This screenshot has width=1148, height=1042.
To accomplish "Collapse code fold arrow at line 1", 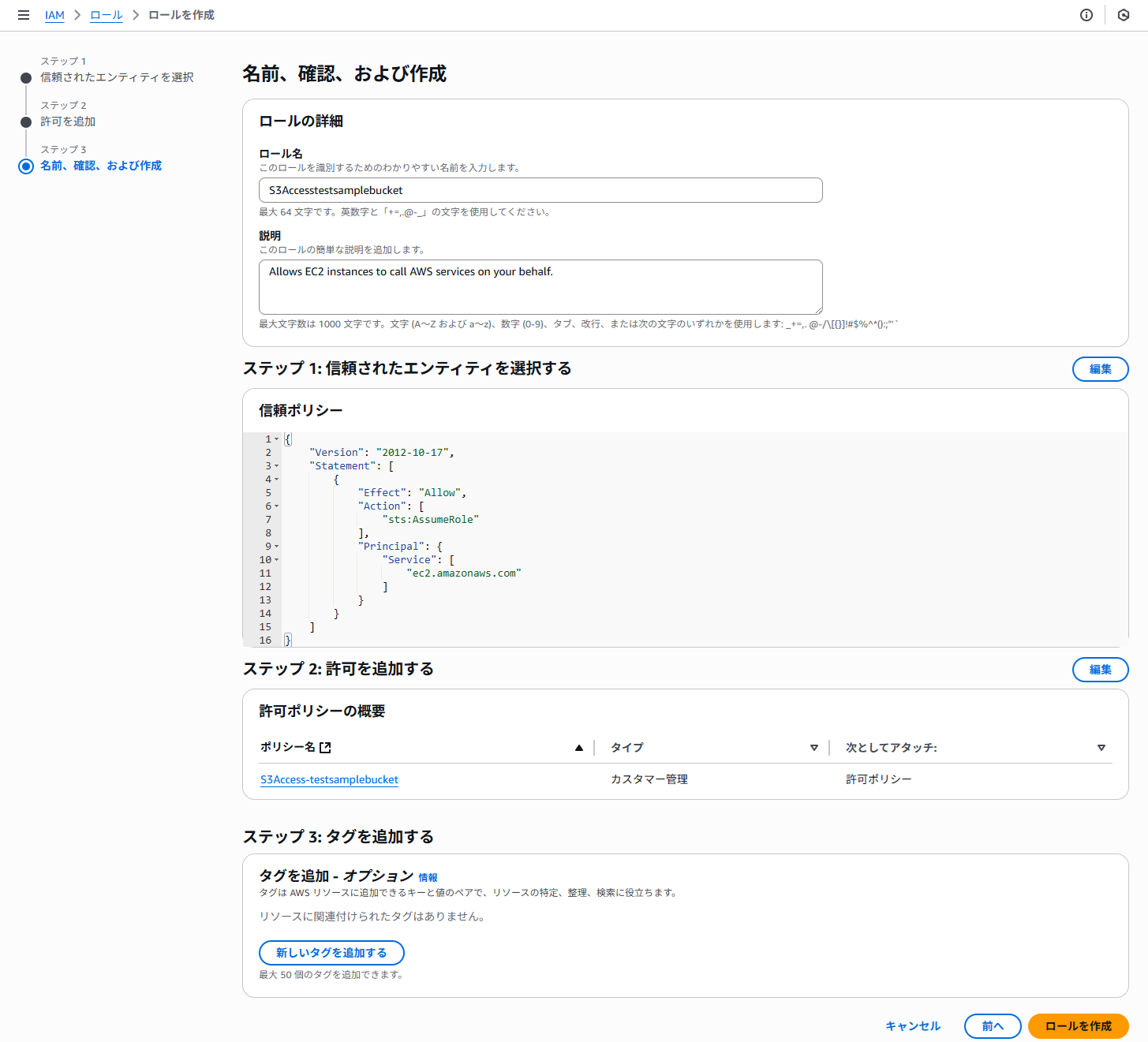I will pyautogui.click(x=277, y=439).
